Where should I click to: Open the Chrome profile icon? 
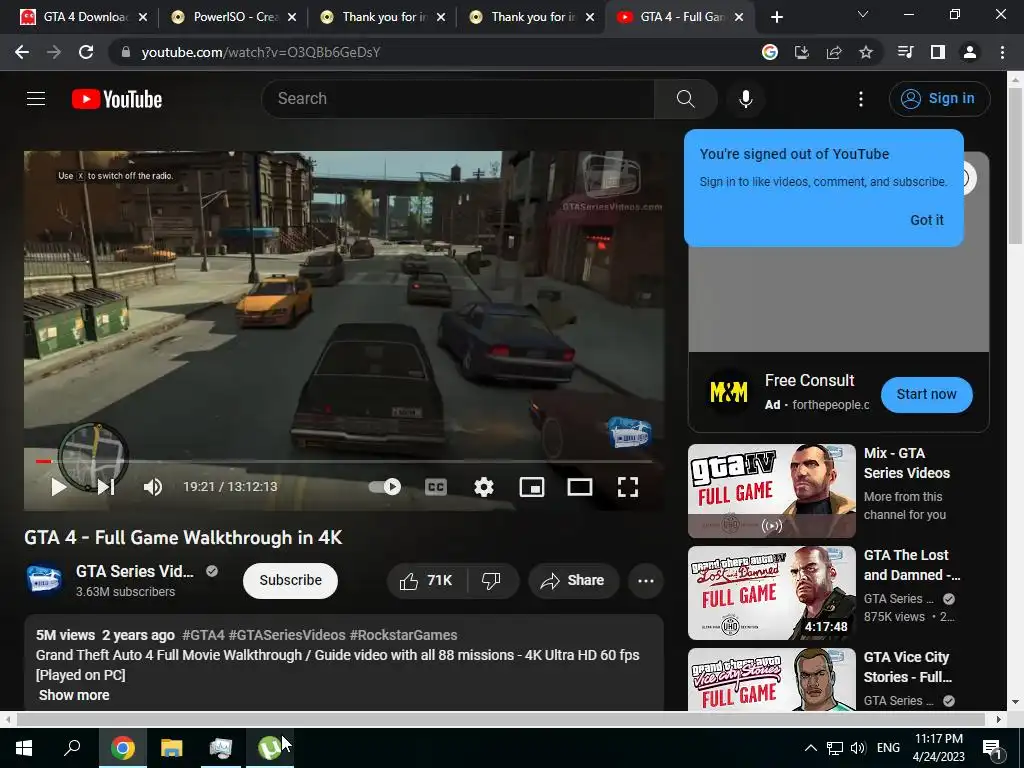pyautogui.click(x=970, y=52)
